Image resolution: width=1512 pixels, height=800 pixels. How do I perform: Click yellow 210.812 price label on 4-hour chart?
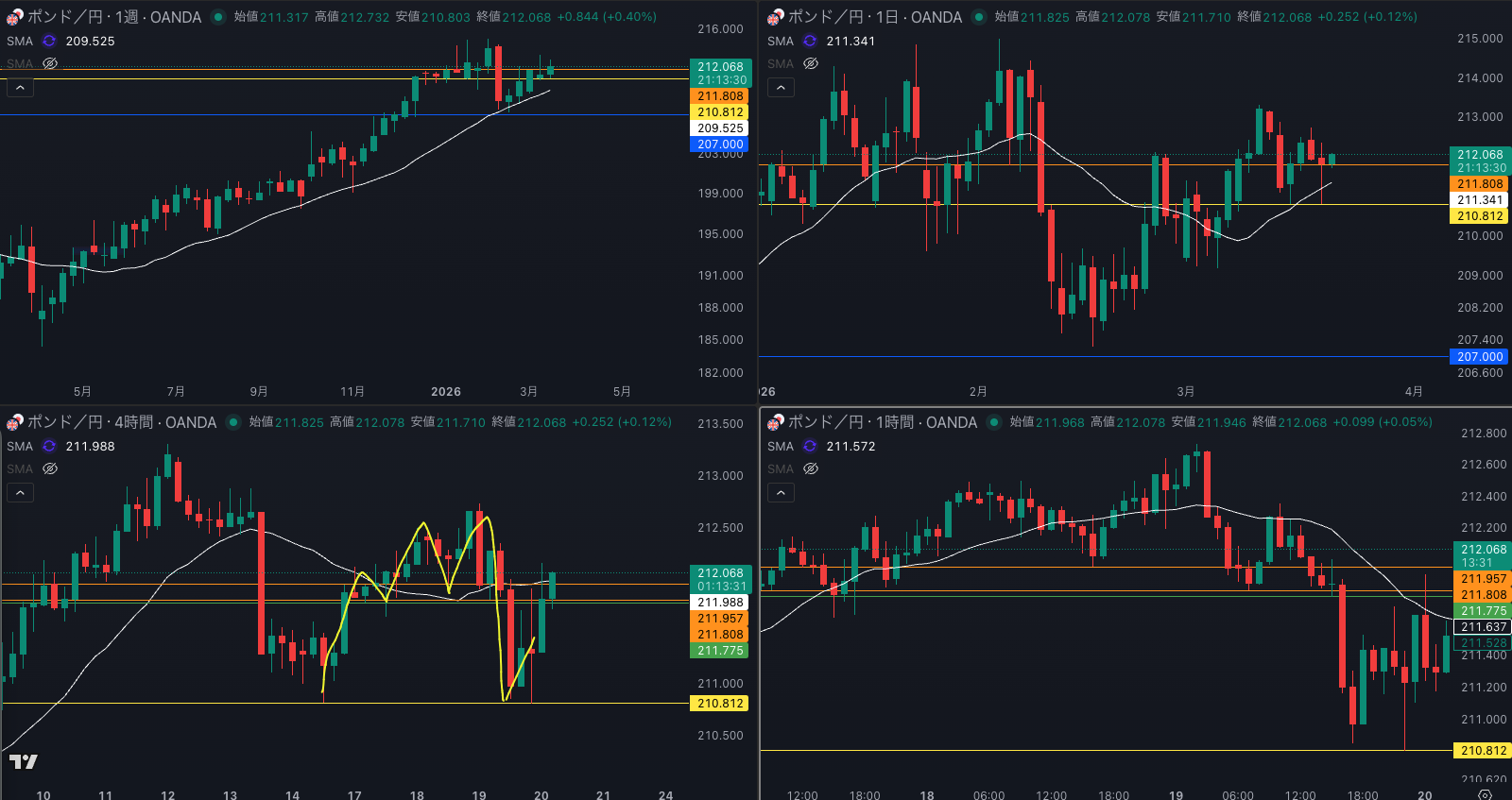(720, 704)
